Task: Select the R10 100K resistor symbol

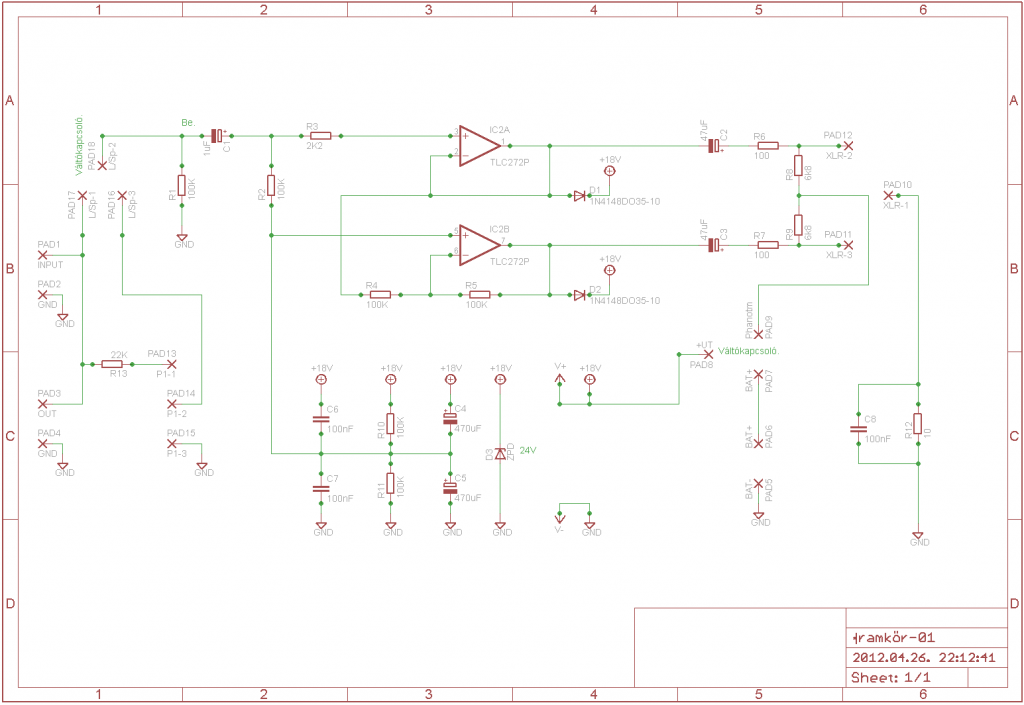Action: click(x=391, y=424)
